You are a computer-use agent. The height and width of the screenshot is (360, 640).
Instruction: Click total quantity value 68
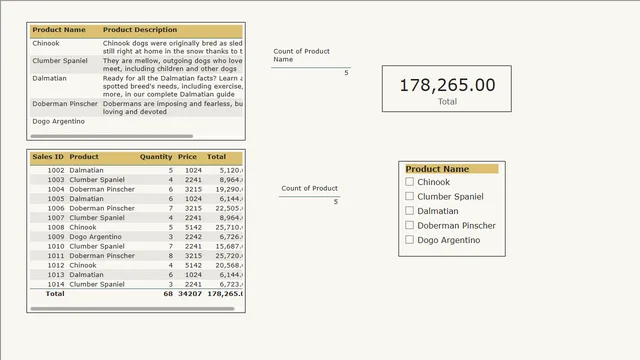coord(168,294)
